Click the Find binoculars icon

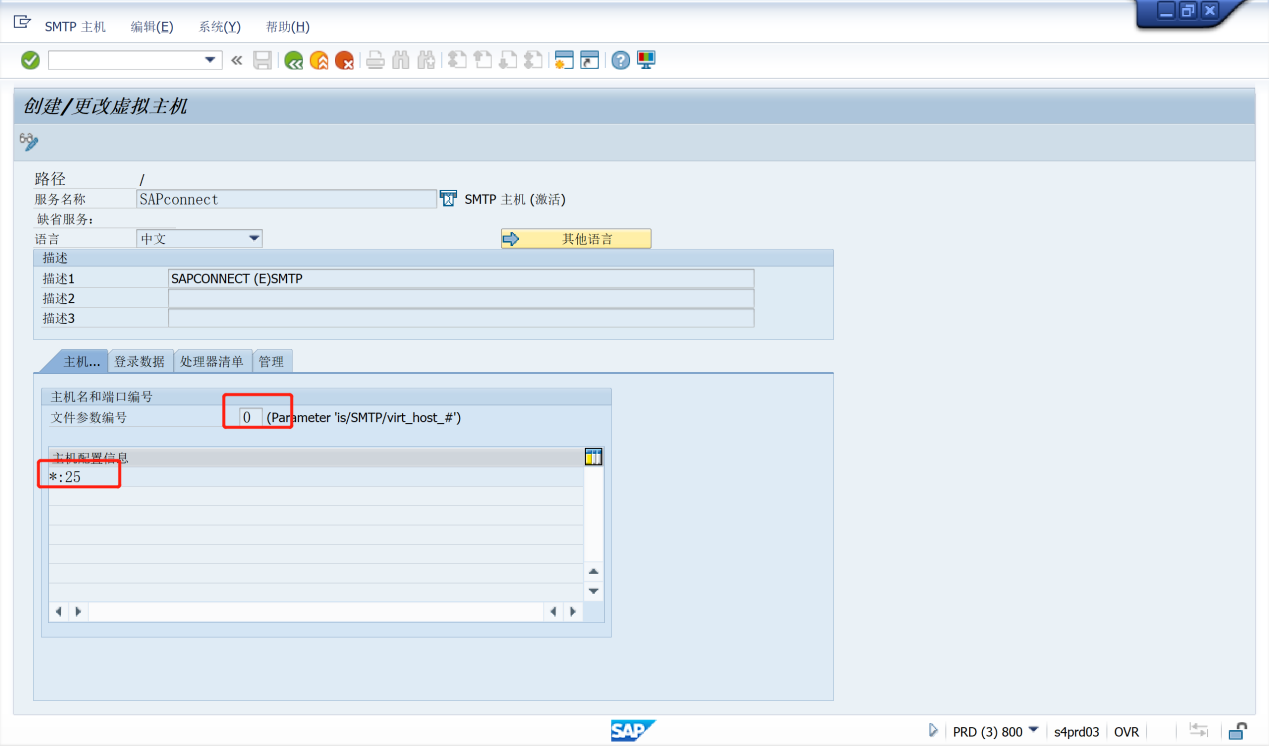pyautogui.click(x=401, y=60)
